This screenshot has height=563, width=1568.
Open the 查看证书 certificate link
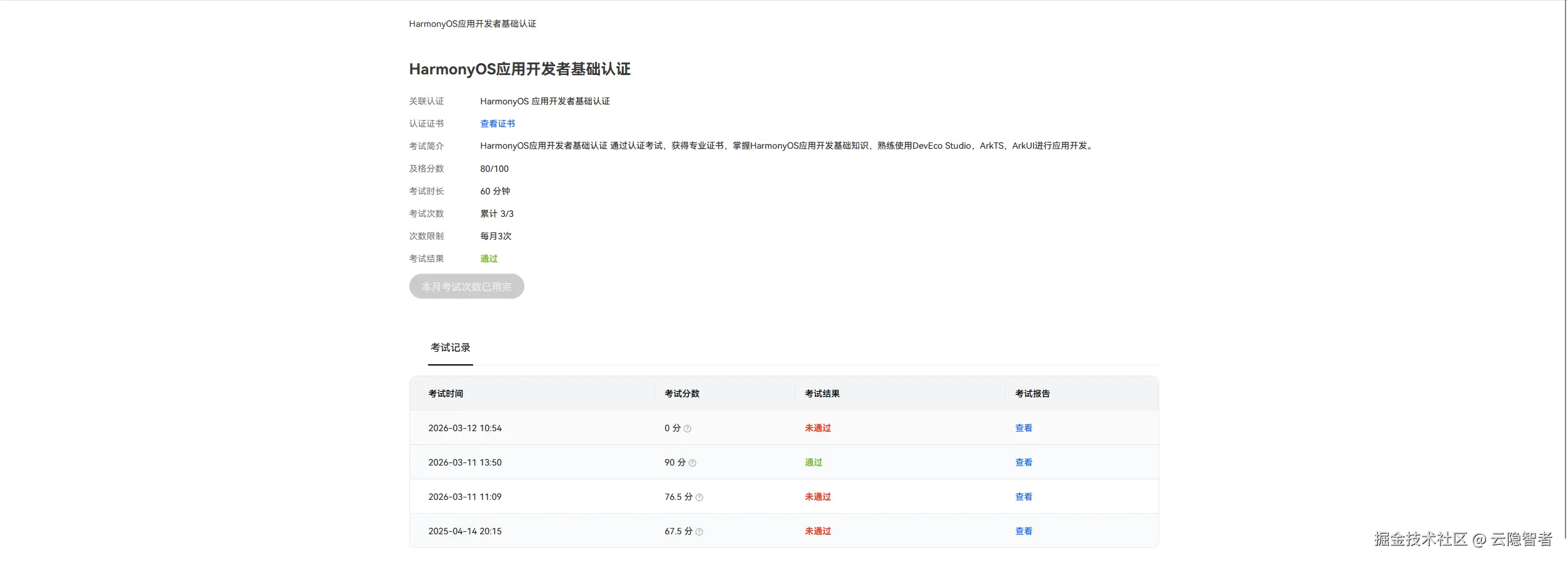point(497,124)
